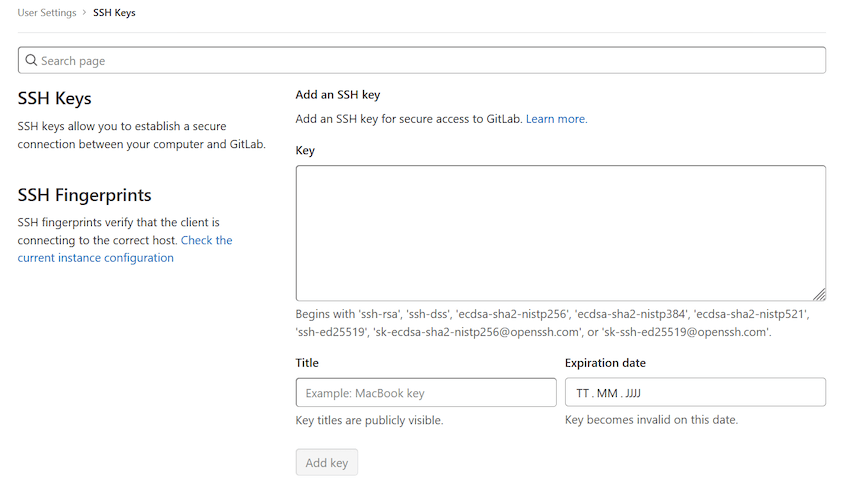Go to User Settings via the breadcrumb
Image resolution: width=844 pixels, height=484 pixels.
point(48,13)
